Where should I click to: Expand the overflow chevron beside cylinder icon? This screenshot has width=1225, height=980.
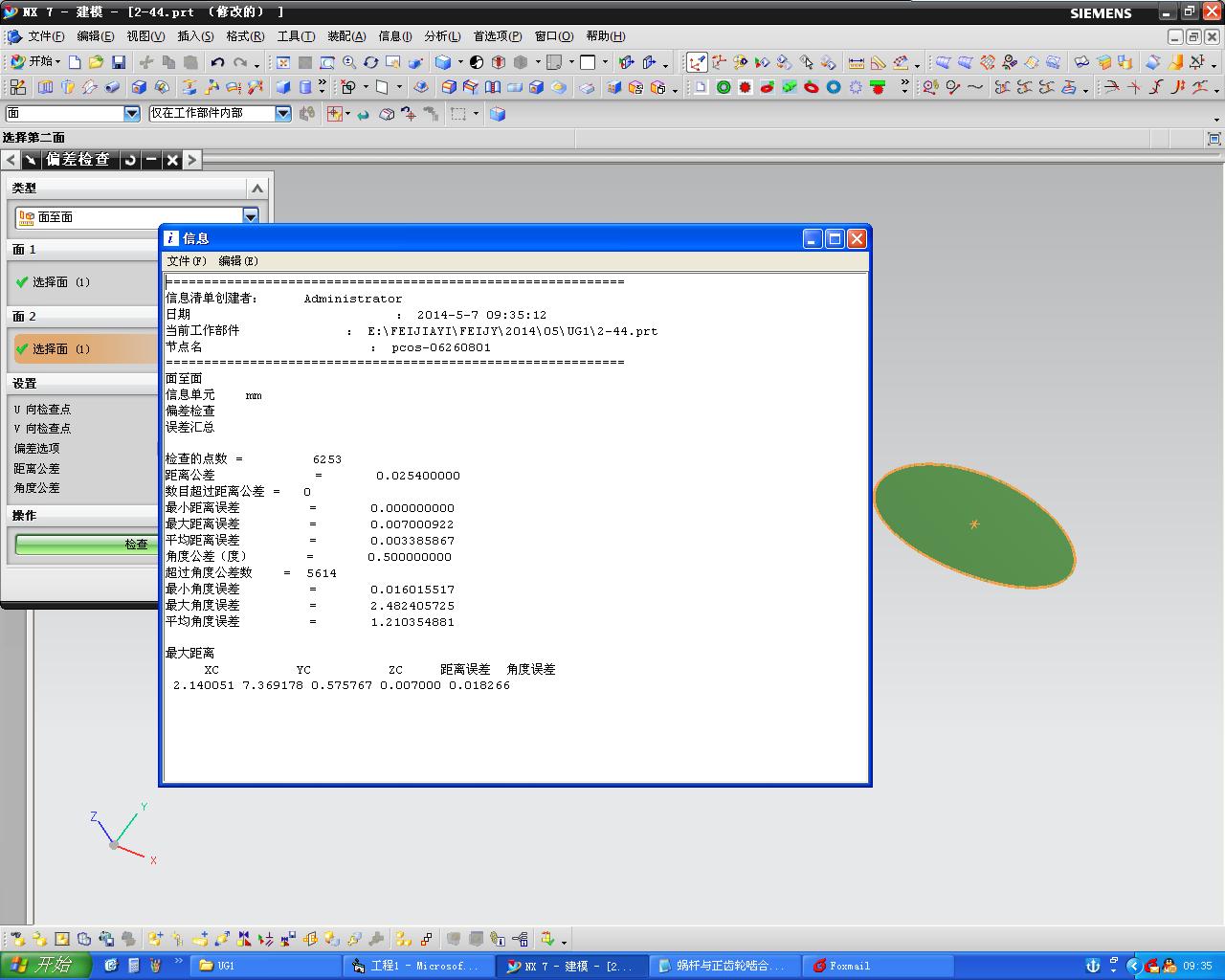pyautogui.click(x=323, y=85)
